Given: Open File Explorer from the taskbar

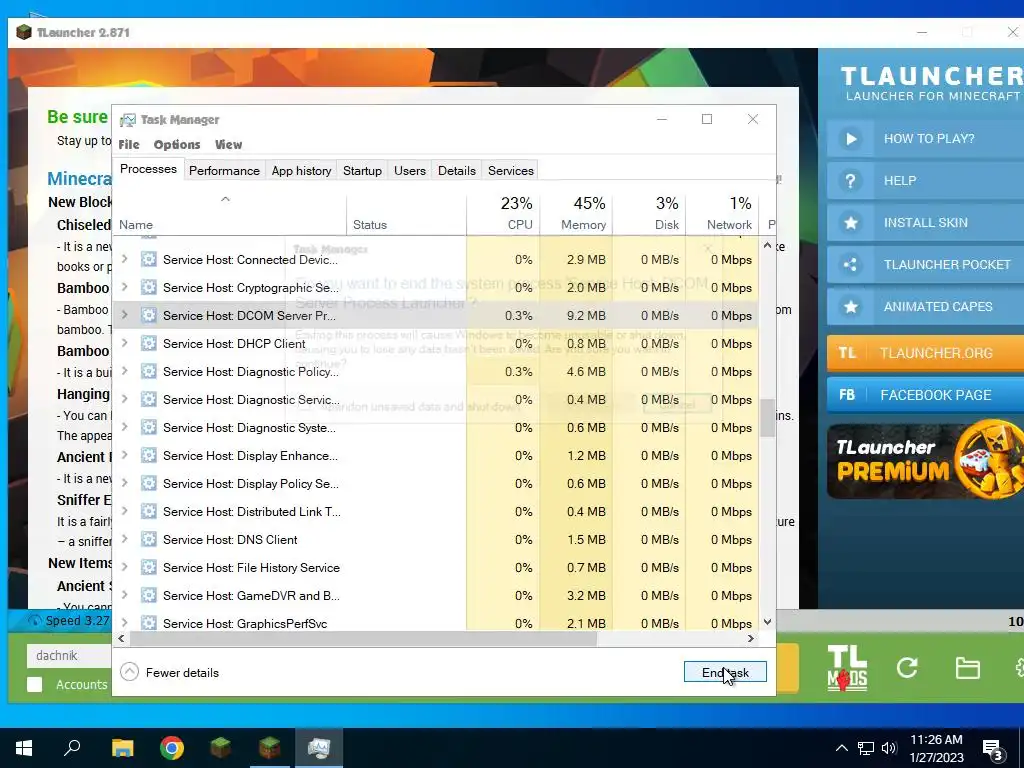Looking at the screenshot, I should (x=122, y=748).
